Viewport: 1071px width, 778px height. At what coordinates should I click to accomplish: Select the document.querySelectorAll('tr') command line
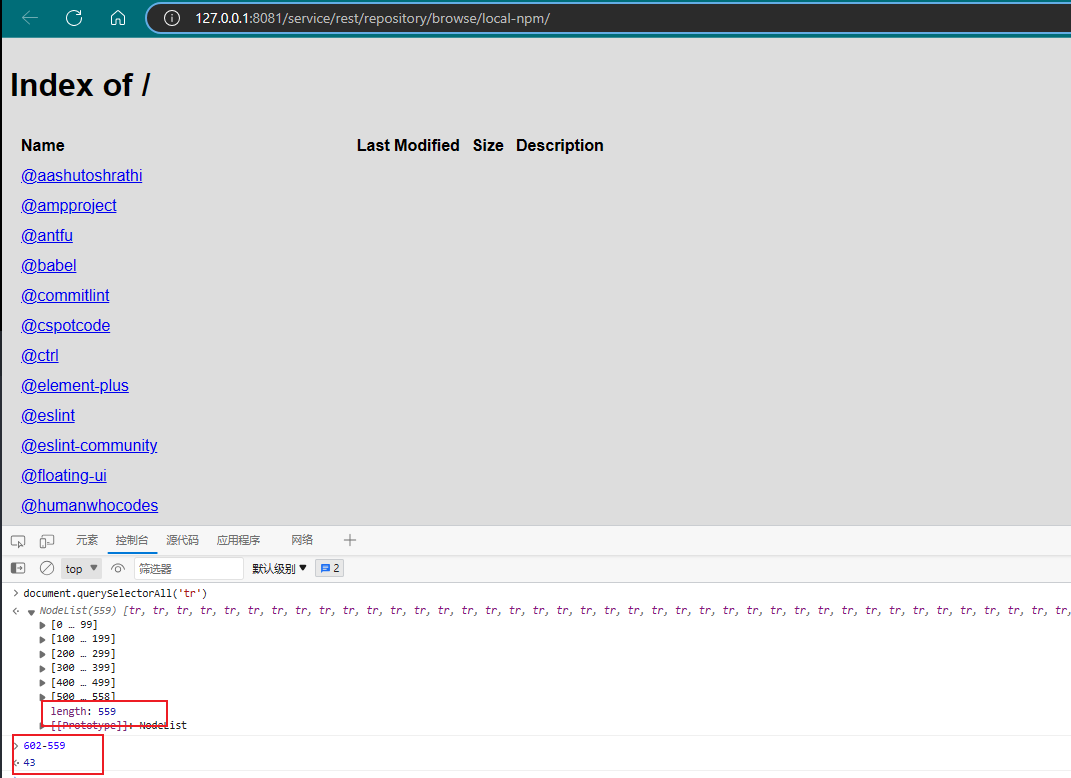[x=115, y=593]
